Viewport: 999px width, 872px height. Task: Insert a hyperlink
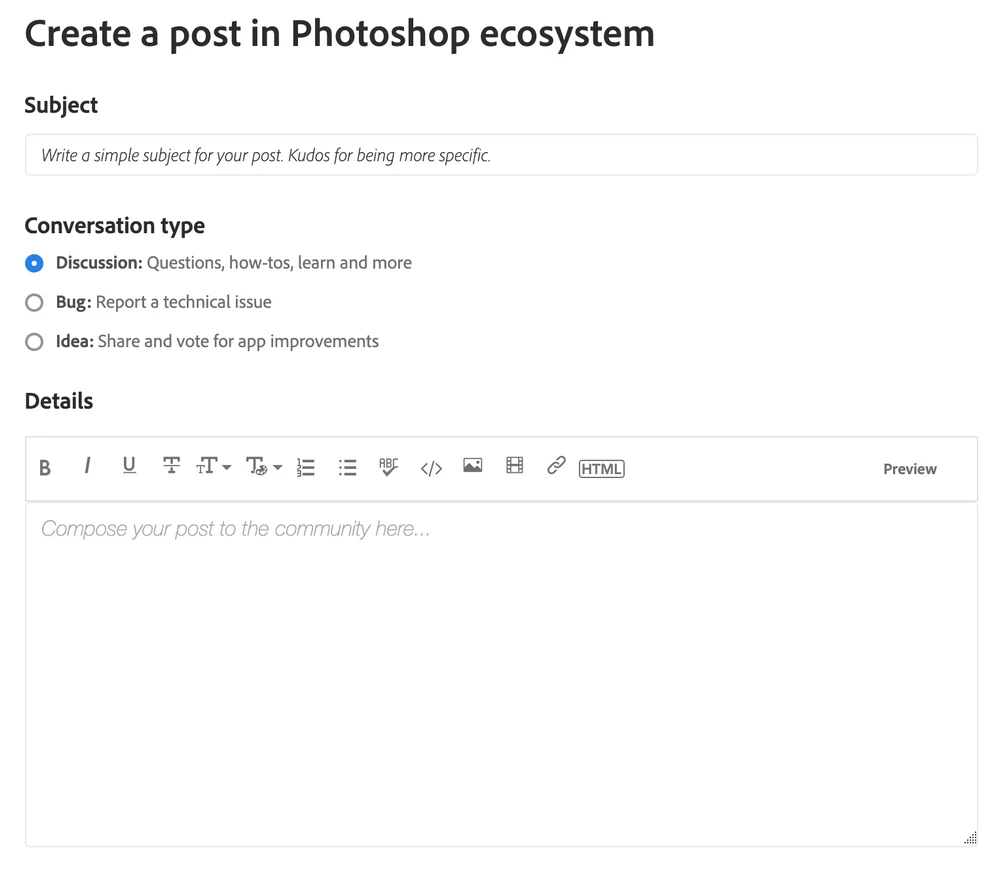coord(556,466)
